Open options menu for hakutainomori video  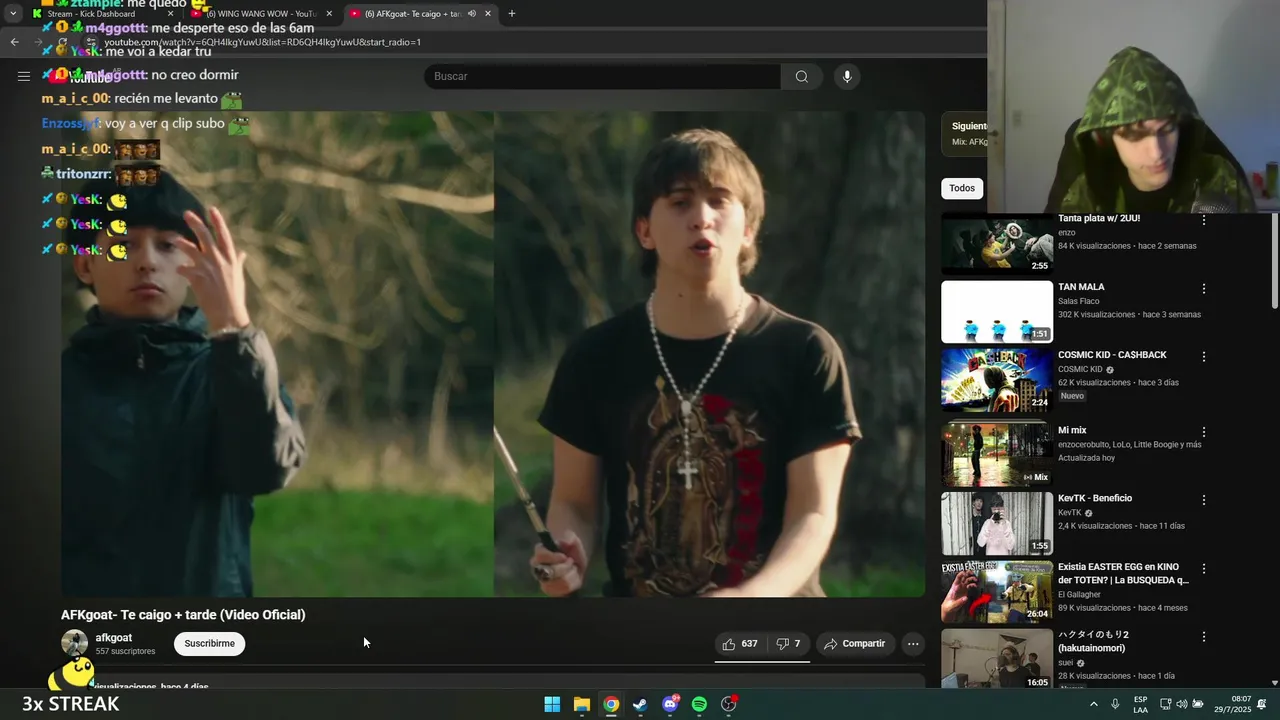click(1204, 636)
